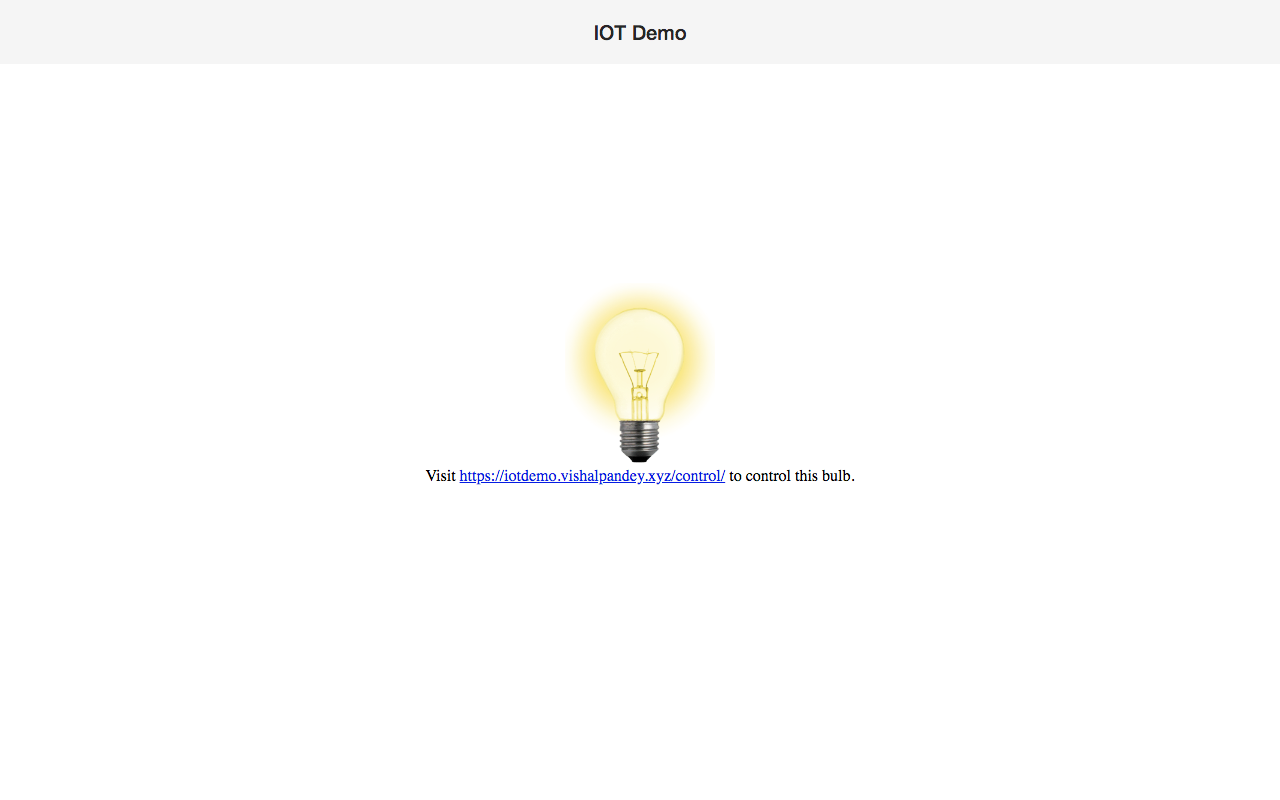Click the word "to" right after the link
Image resolution: width=1280 pixels, height=800 pixels.
[x=735, y=476]
